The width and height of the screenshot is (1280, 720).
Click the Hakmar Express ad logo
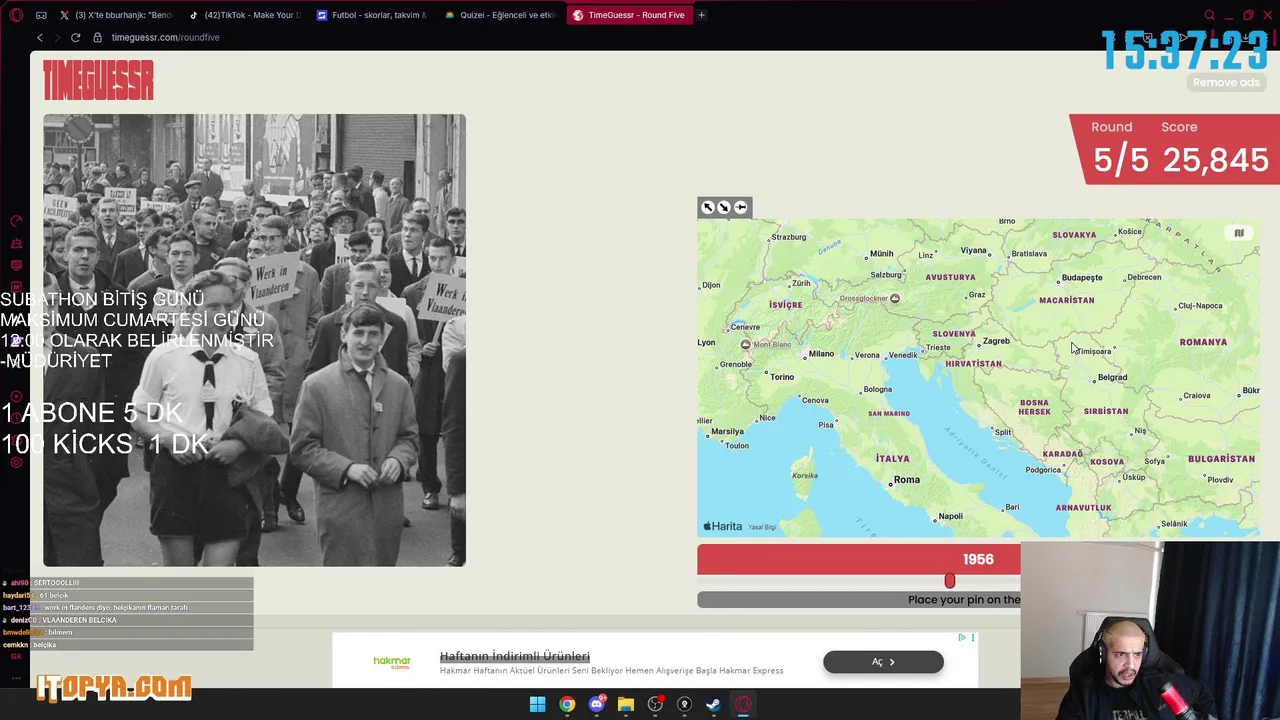pyautogui.click(x=392, y=662)
